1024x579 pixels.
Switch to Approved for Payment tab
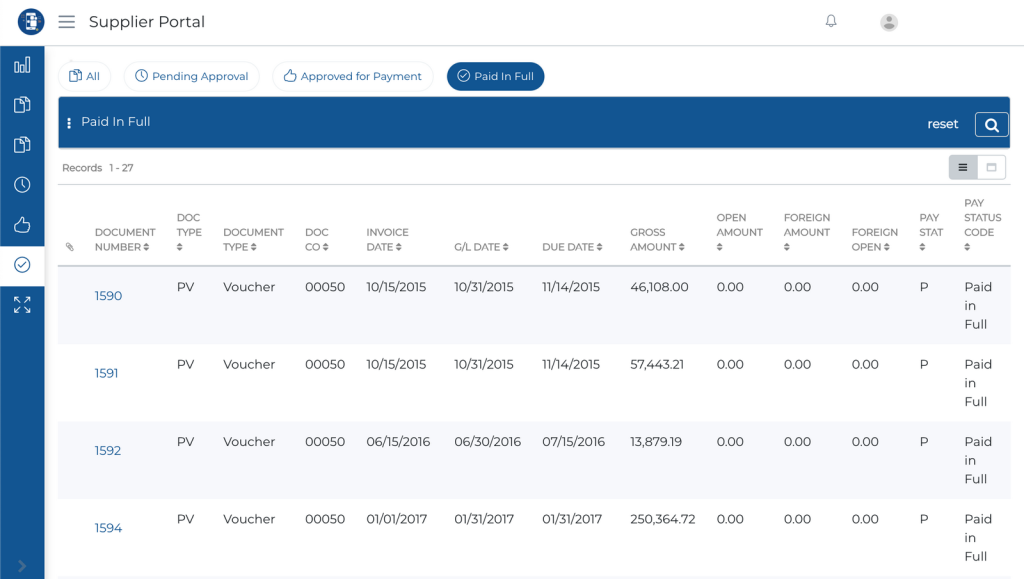click(353, 76)
